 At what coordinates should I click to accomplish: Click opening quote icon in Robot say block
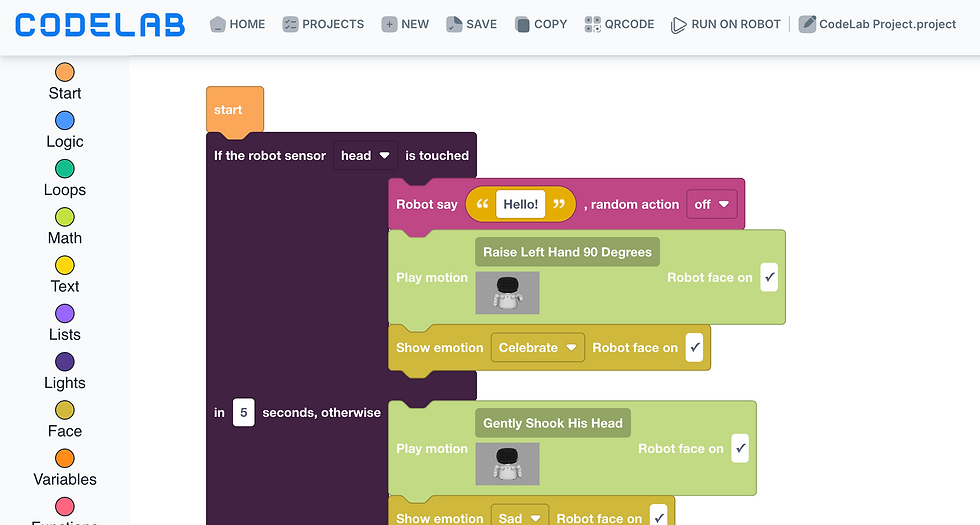pos(482,204)
